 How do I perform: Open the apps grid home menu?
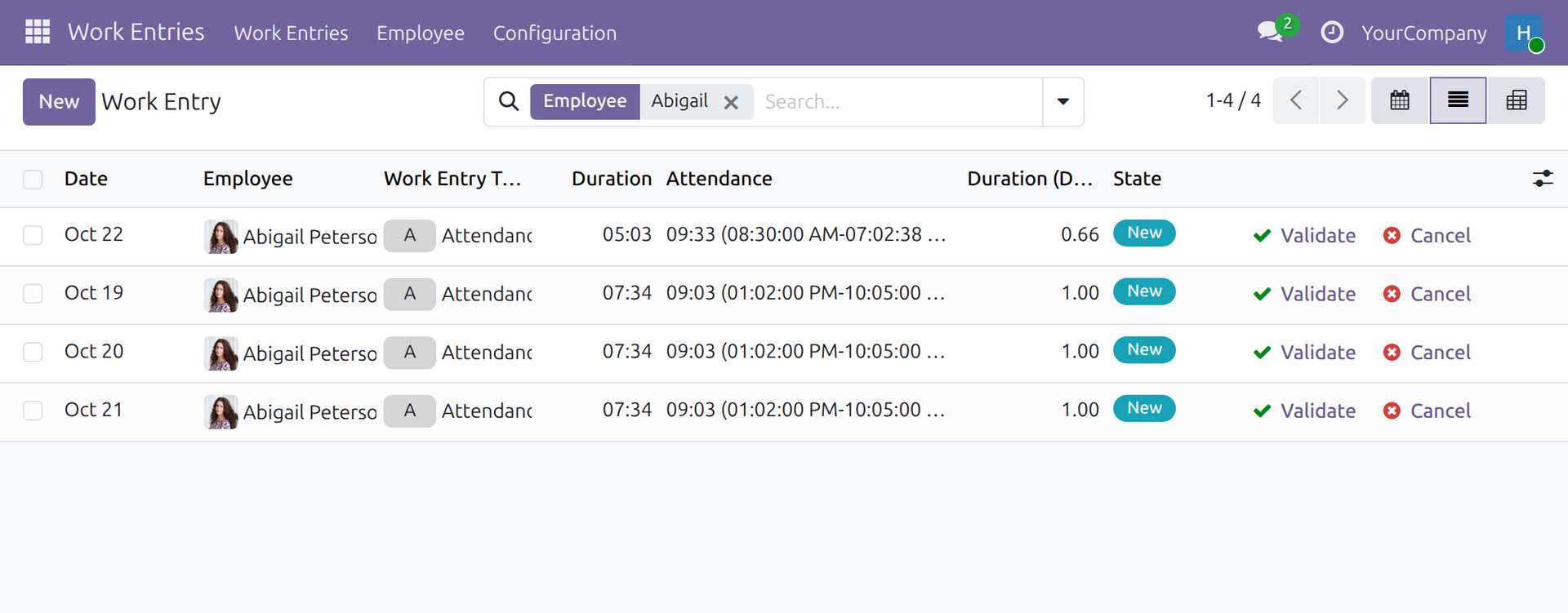tap(38, 32)
